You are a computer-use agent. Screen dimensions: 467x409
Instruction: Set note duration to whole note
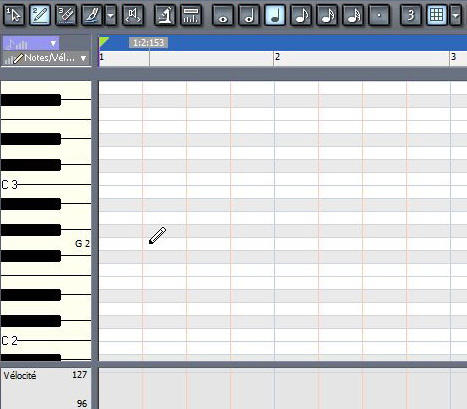tap(223, 15)
